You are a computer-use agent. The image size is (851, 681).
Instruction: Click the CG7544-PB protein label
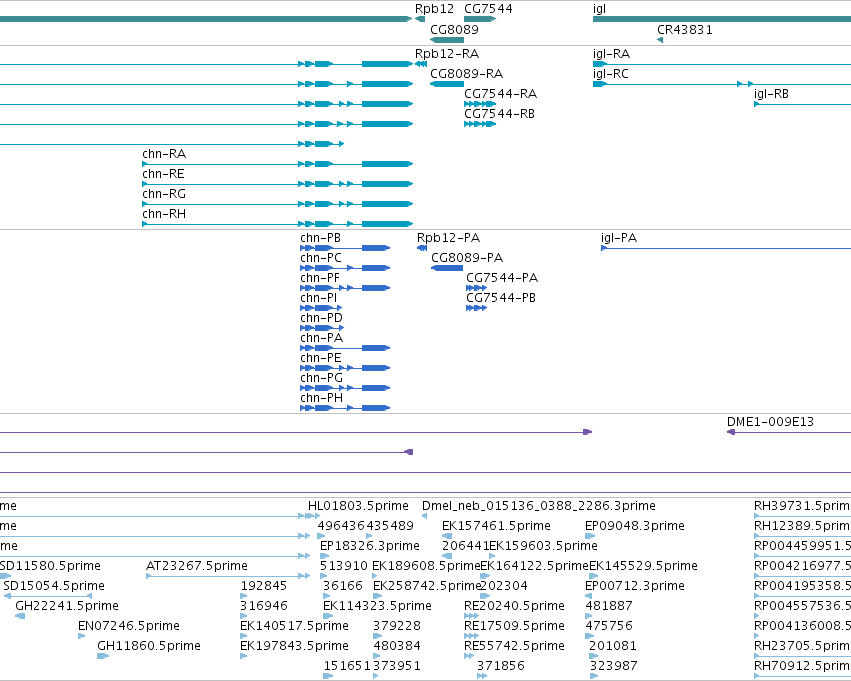[501, 298]
